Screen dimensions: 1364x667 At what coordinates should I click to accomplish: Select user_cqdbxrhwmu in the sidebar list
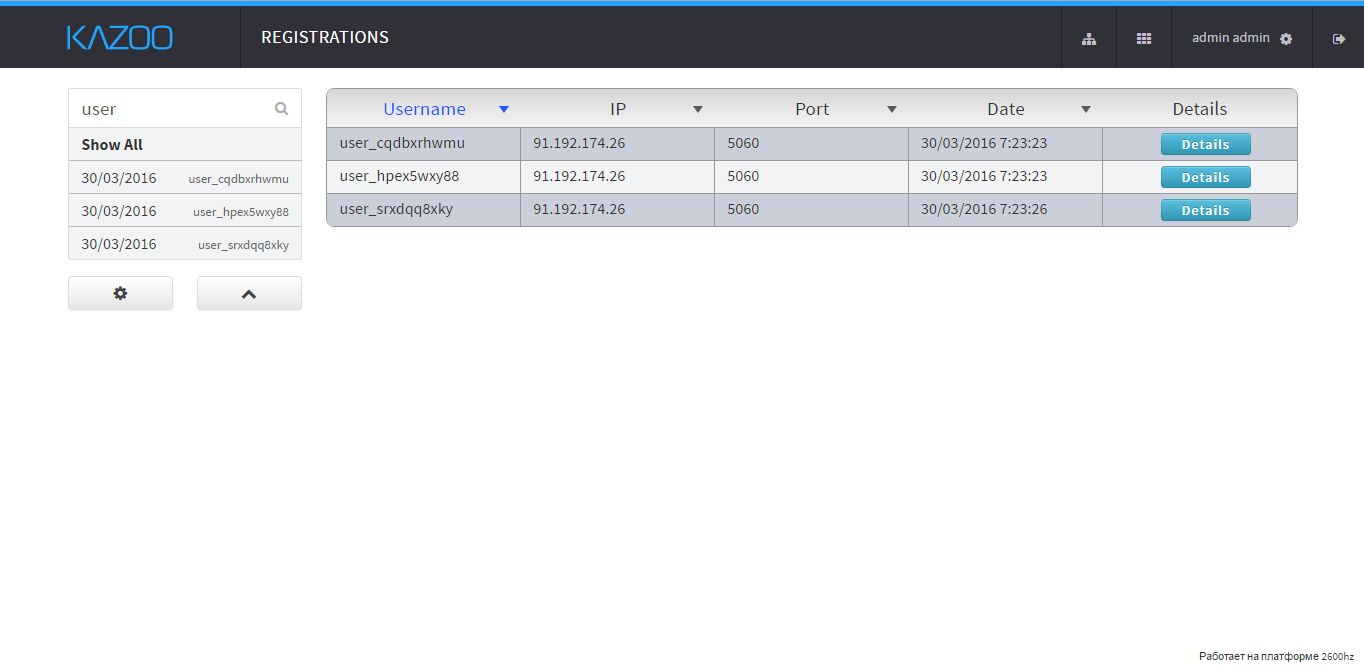(185, 178)
